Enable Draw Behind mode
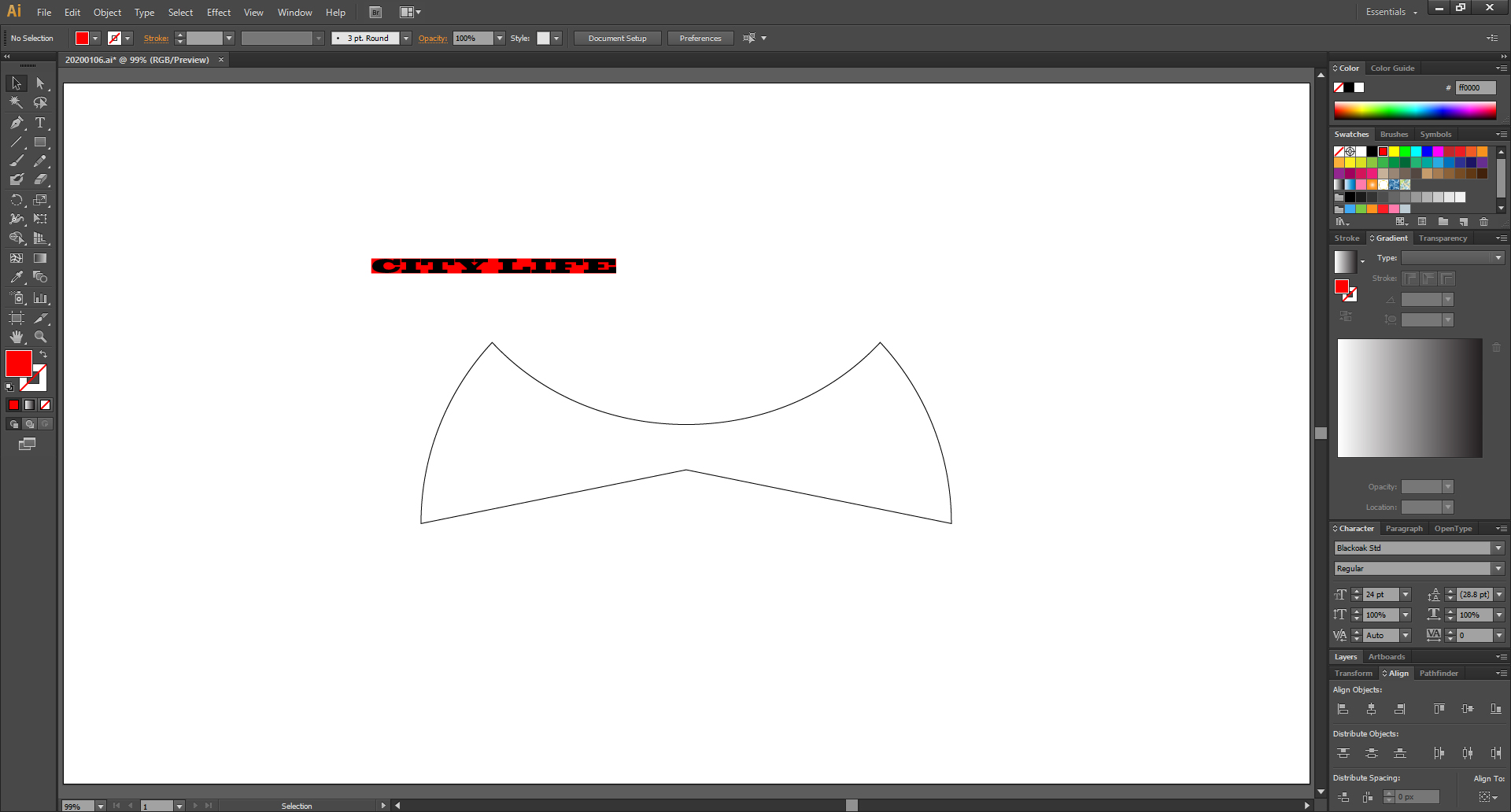The width and height of the screenshot is (1511, 812). (x=29, y=424)
